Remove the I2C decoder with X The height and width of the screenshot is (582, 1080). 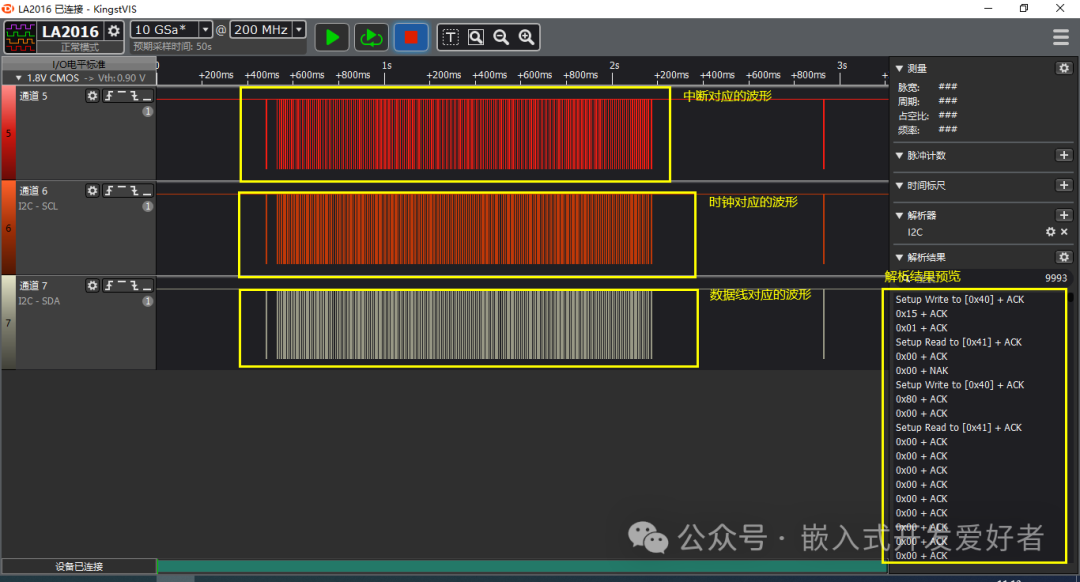[x=1064, y=232]
